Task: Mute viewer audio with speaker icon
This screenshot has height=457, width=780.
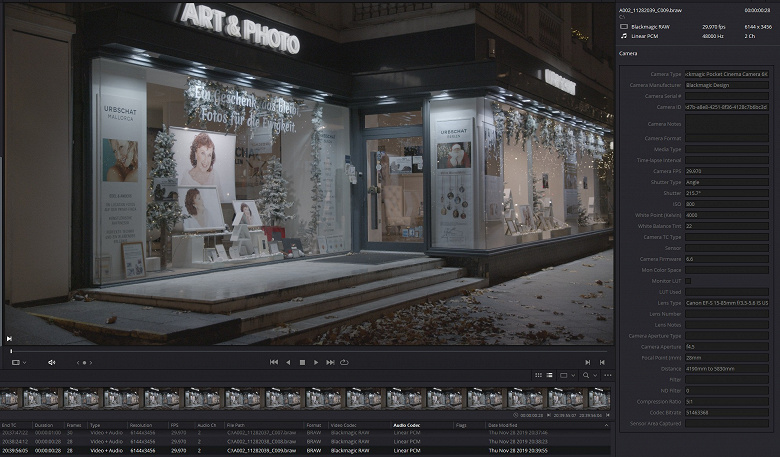Action: [52, 362]
